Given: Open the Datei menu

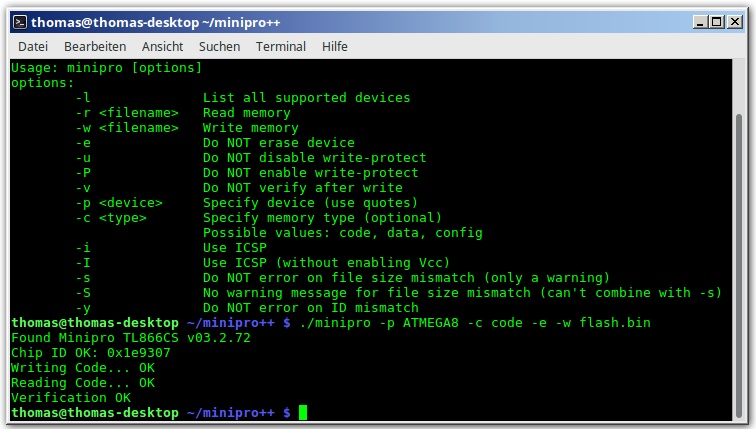Looking at the screenshot, I should pos(33,47).
